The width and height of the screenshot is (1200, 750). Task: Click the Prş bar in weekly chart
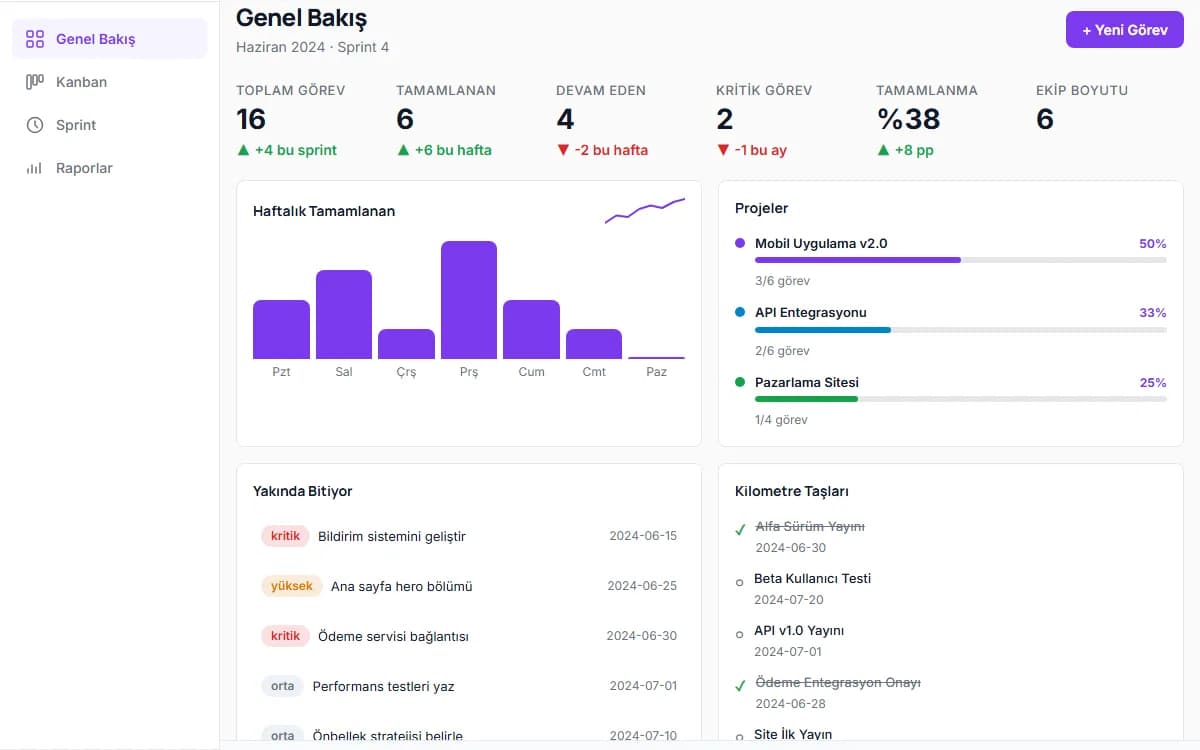click(469, 300)
